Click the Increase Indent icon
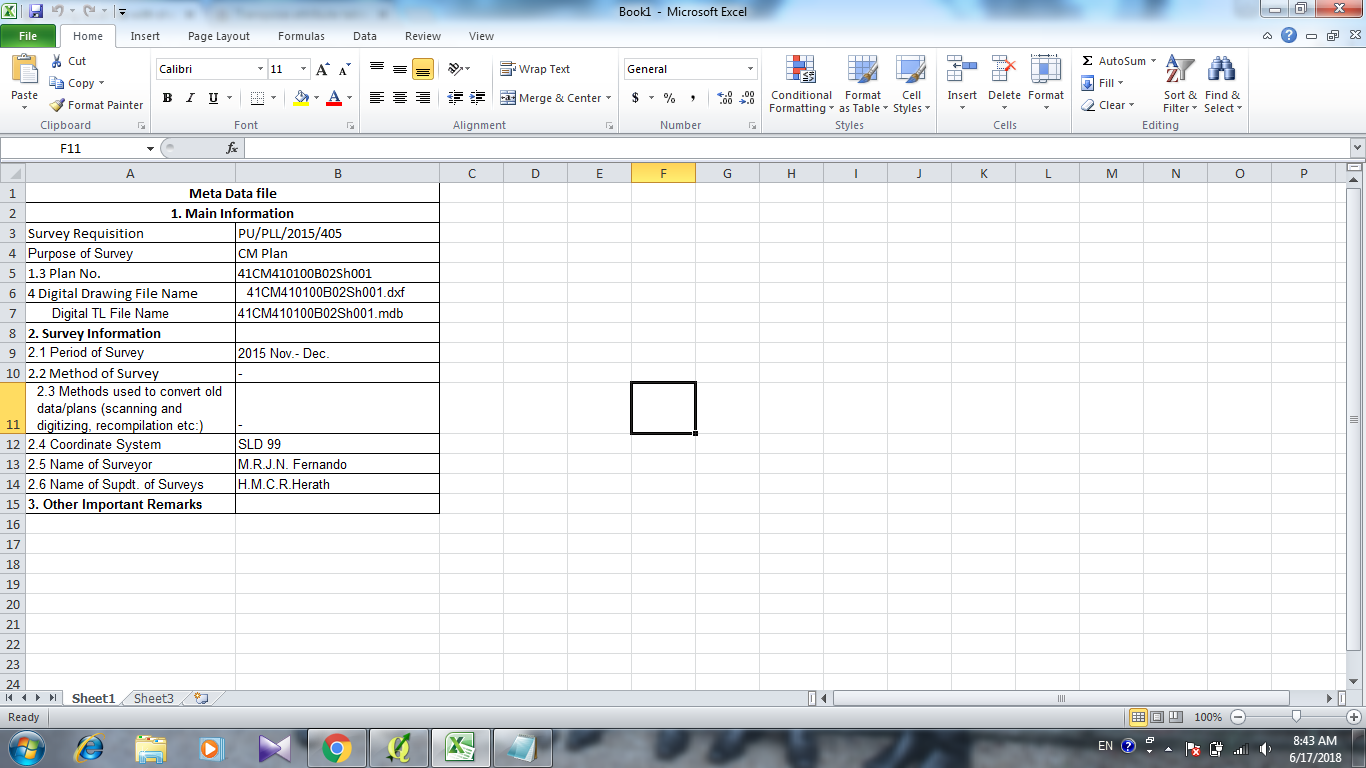 tap(478, 98)
